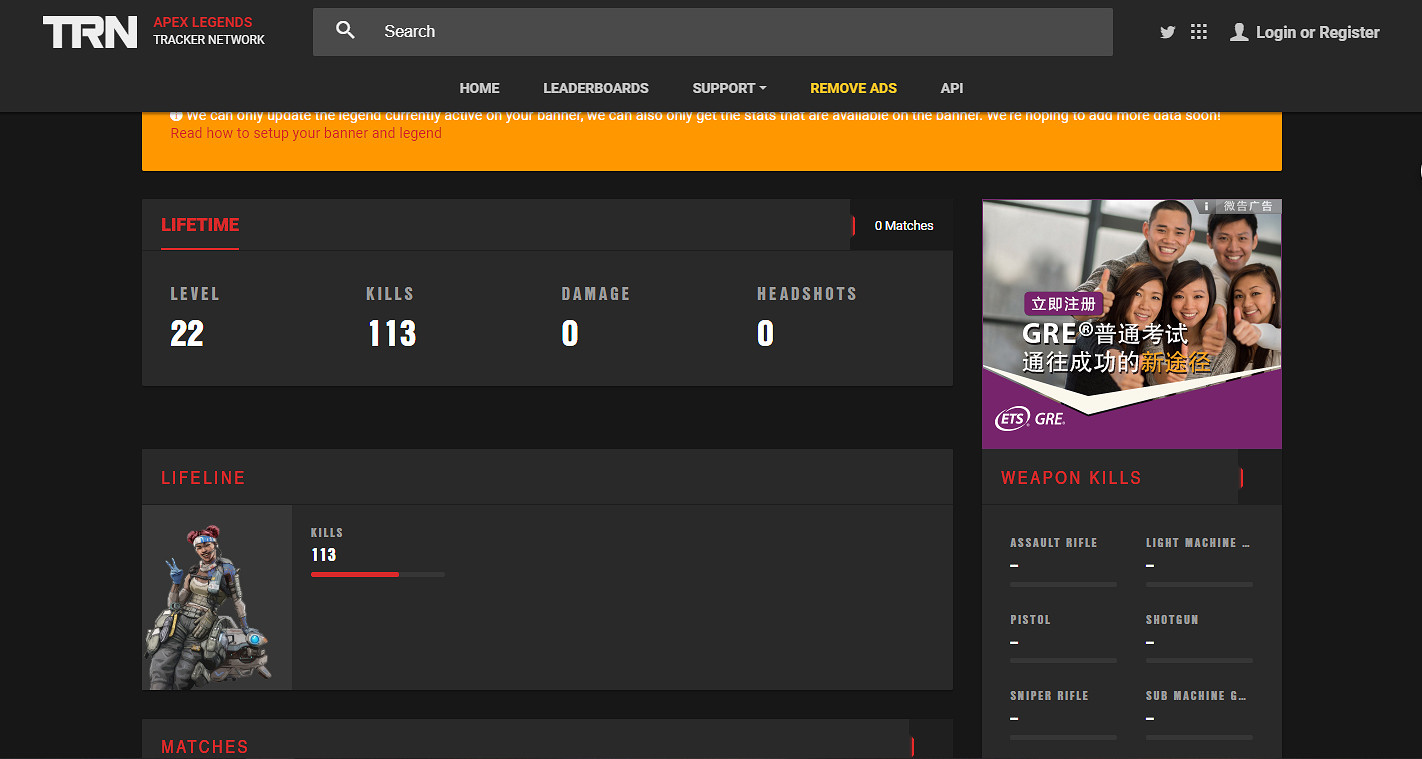The width and height of the screenshot is (1422, 759).
Task: Click the purple 立即注册 button in ad
Action: pos(1063,304)
